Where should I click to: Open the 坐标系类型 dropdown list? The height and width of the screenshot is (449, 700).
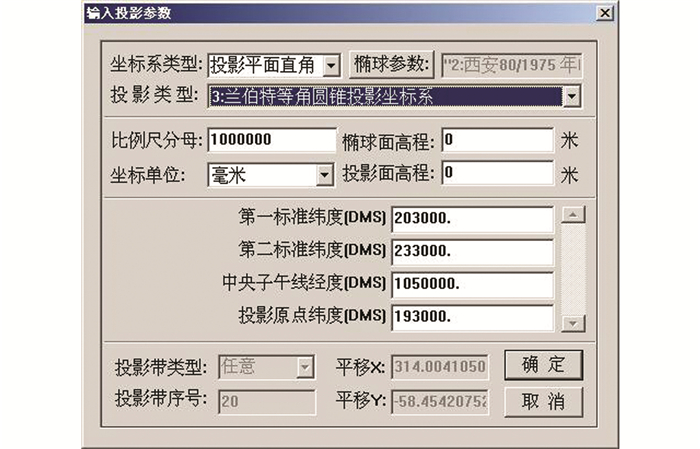coord(332,66)
